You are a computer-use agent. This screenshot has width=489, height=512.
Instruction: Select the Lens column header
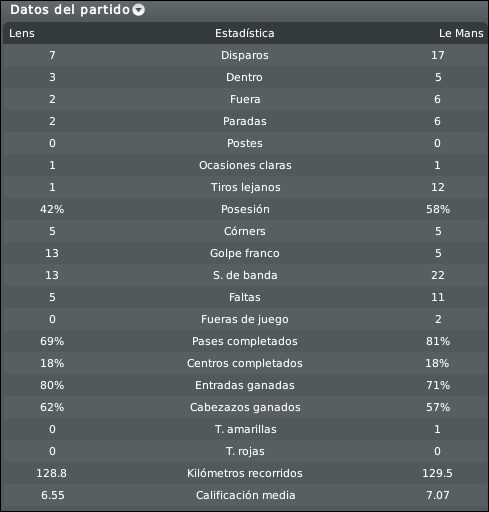(22, 33)
